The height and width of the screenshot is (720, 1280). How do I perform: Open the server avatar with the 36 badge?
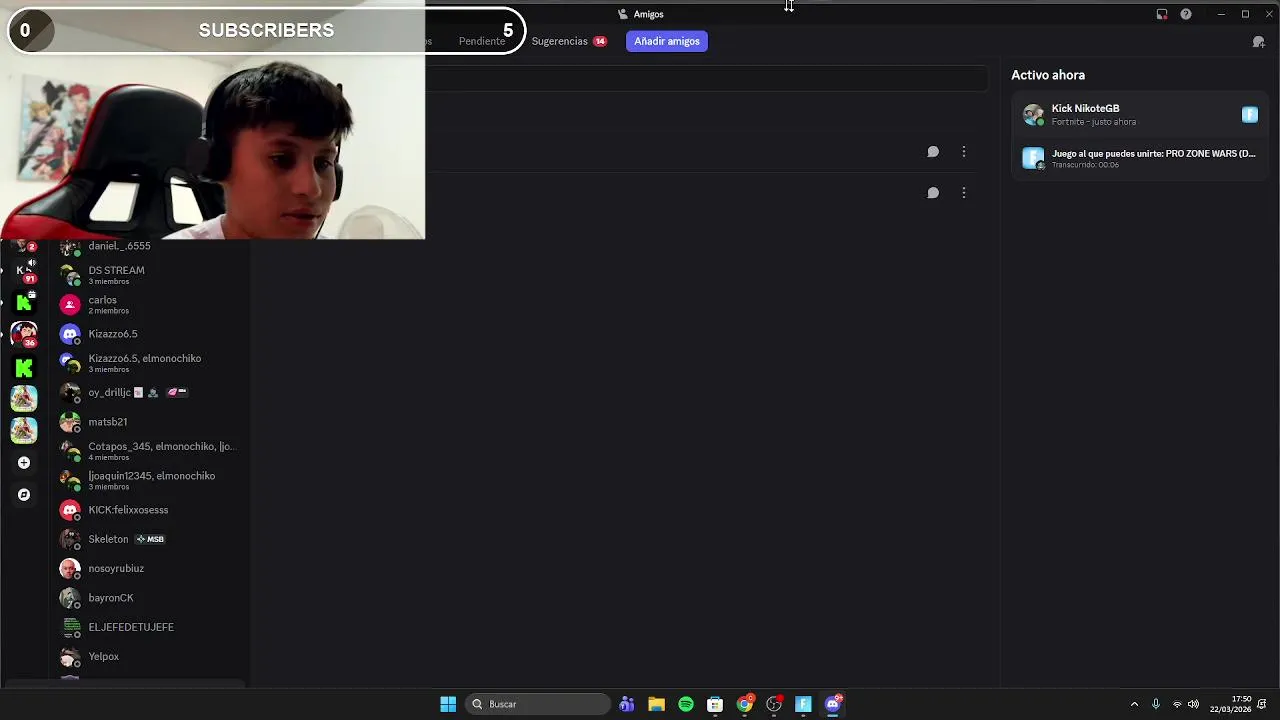coord(24,334)
